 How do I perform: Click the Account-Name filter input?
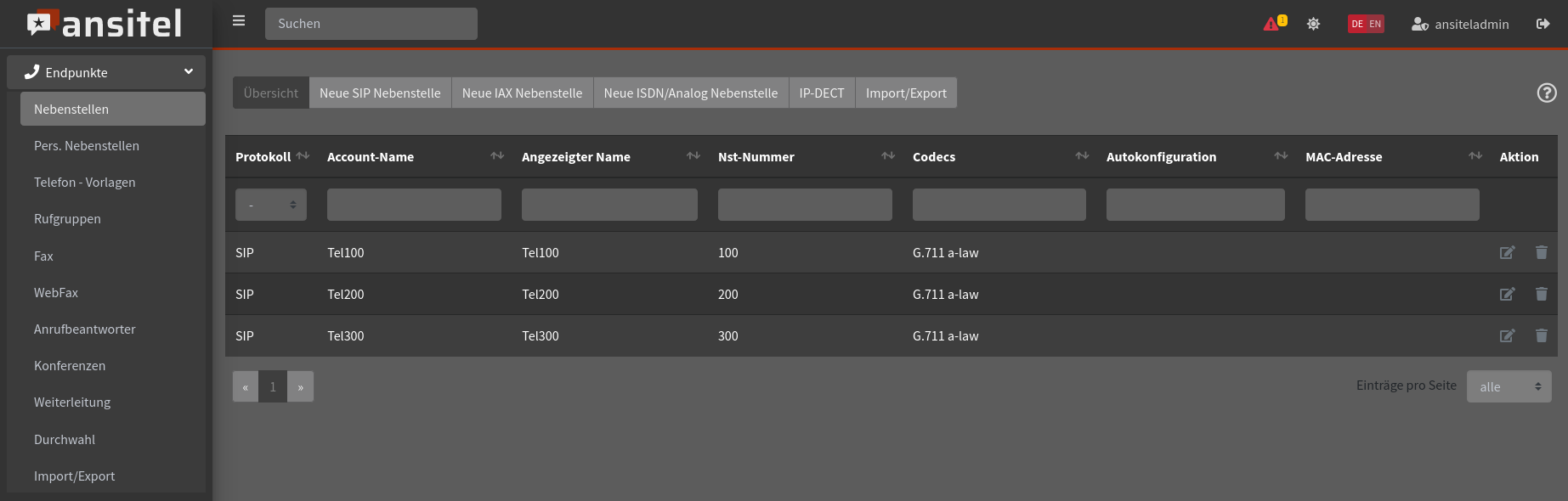(x=414, y=205)
